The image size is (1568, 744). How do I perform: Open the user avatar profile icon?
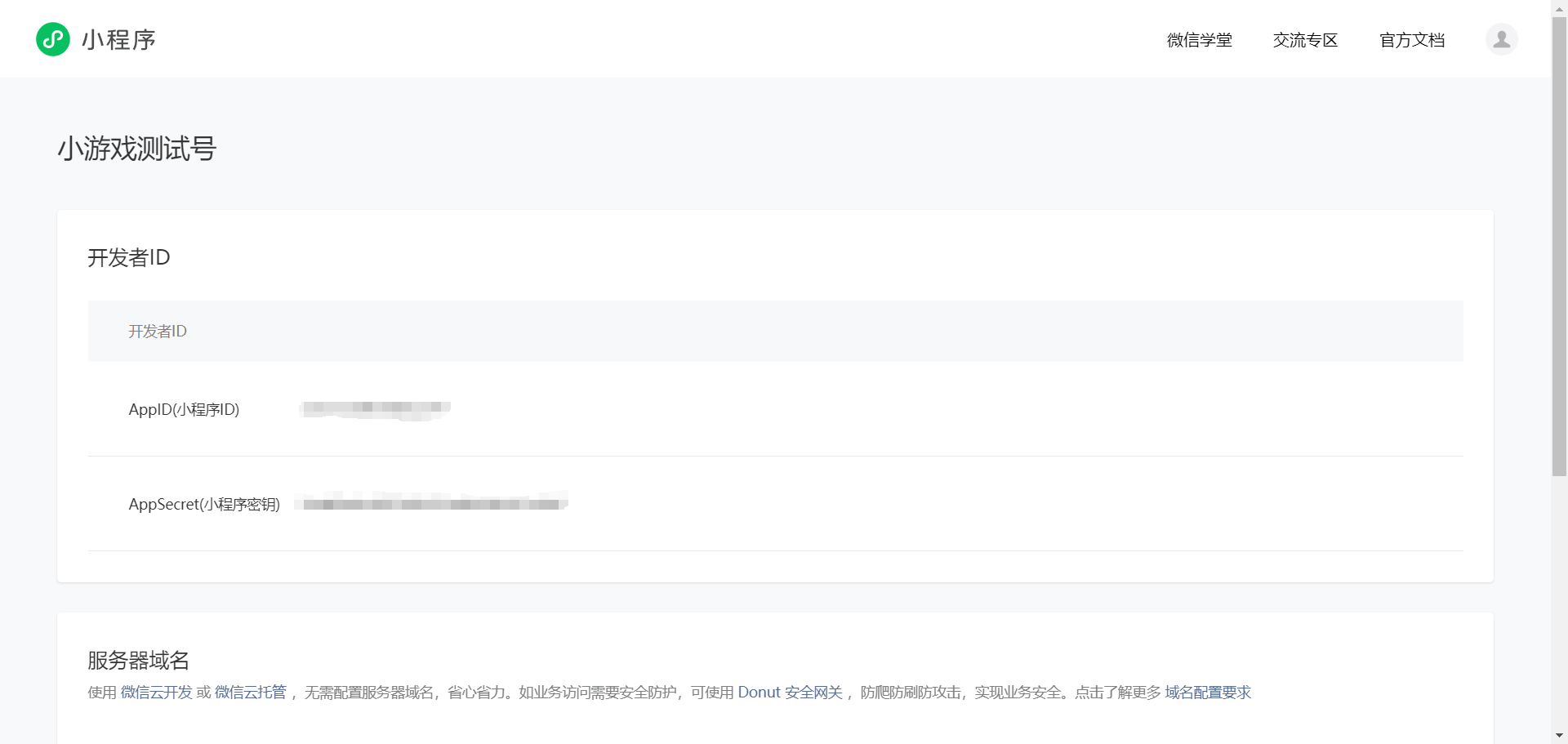[x=1501, y=39]
